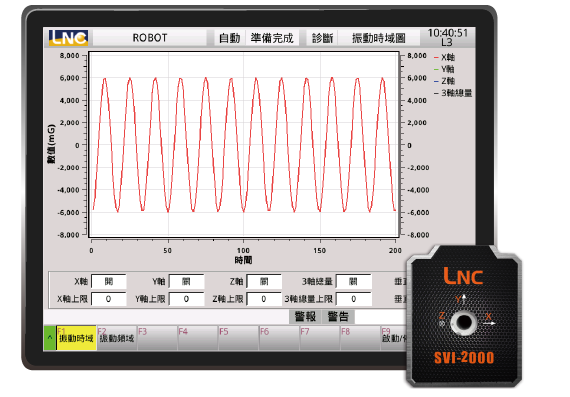Toggle the X軸 on/off field

108,281
